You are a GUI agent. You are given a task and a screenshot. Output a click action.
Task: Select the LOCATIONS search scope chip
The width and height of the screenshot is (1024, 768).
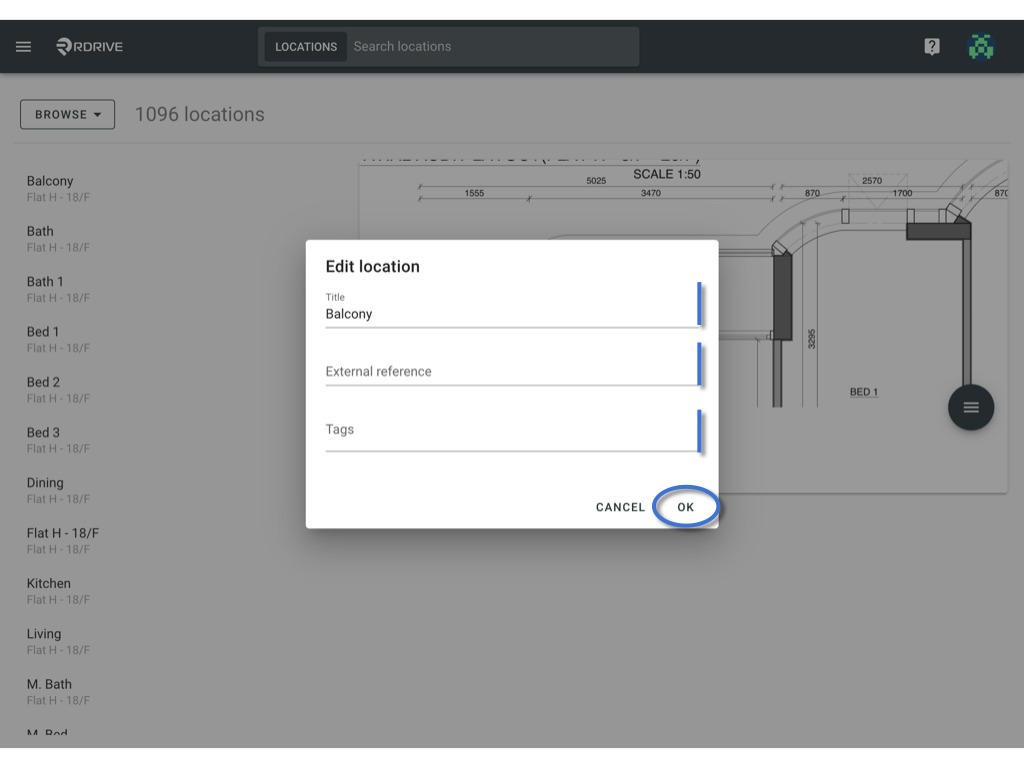(306, 46)
